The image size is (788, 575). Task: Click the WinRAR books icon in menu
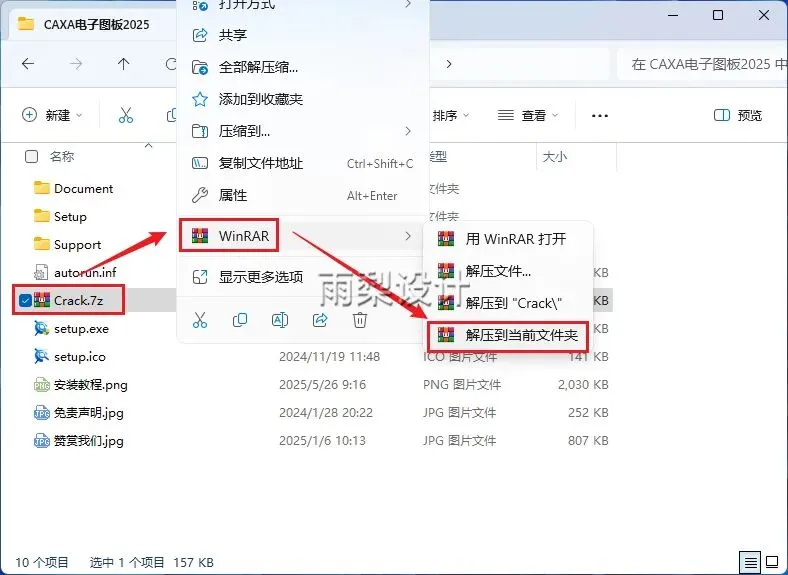[200, 235]
